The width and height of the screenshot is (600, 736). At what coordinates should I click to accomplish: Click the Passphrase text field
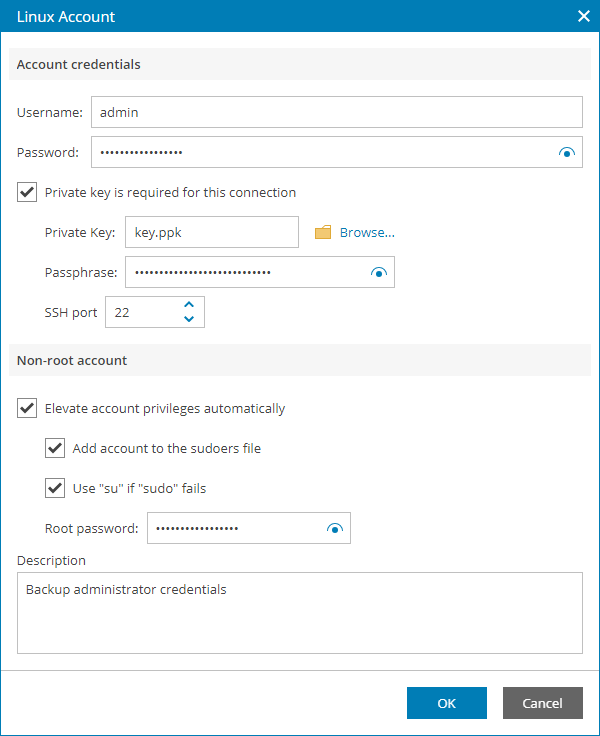pyautogui.click(x=245, y=272)
